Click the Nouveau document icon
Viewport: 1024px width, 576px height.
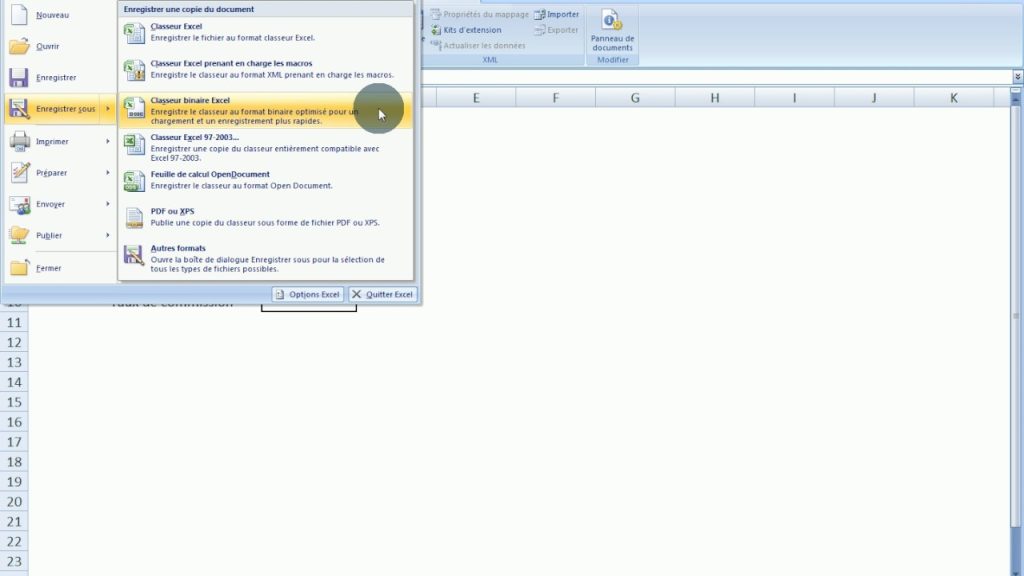[x=19, y=14]
